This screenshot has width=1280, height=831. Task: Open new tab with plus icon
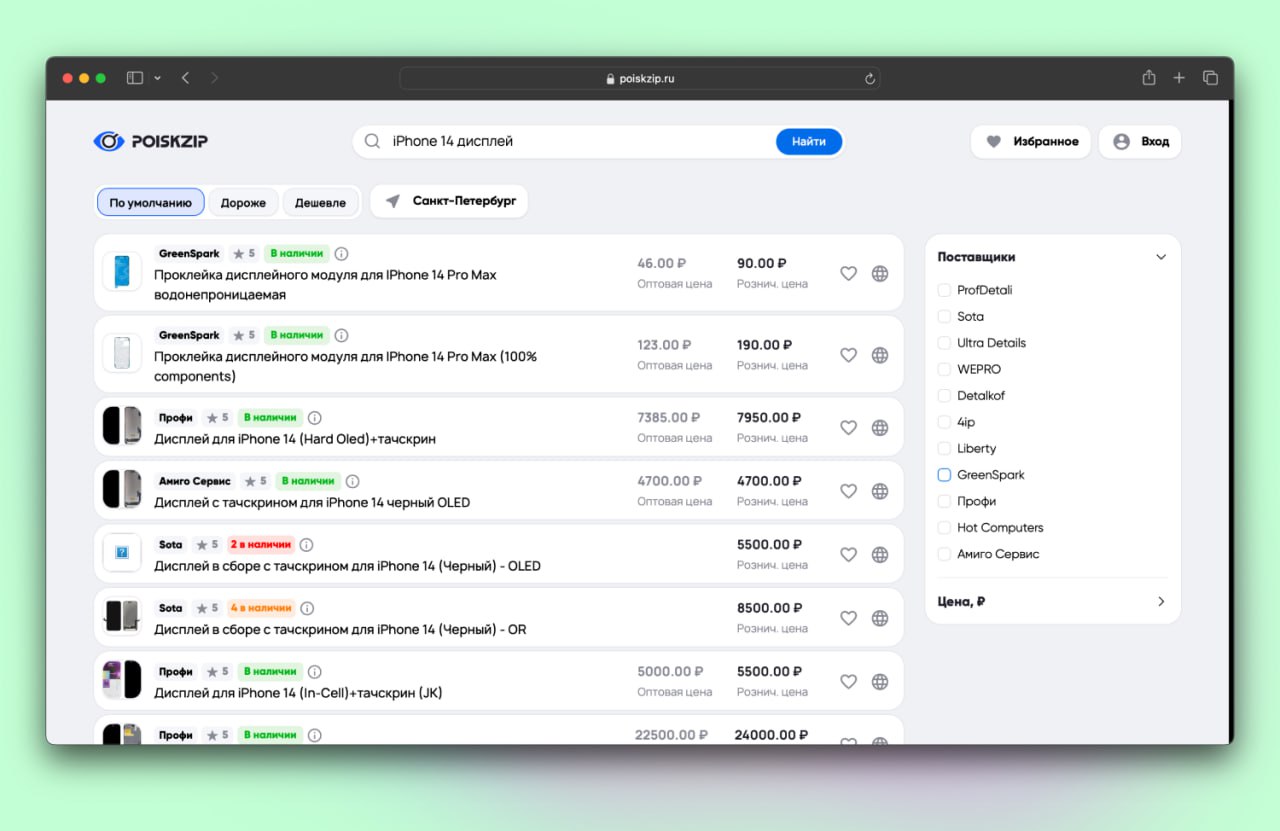point(1179,78)
